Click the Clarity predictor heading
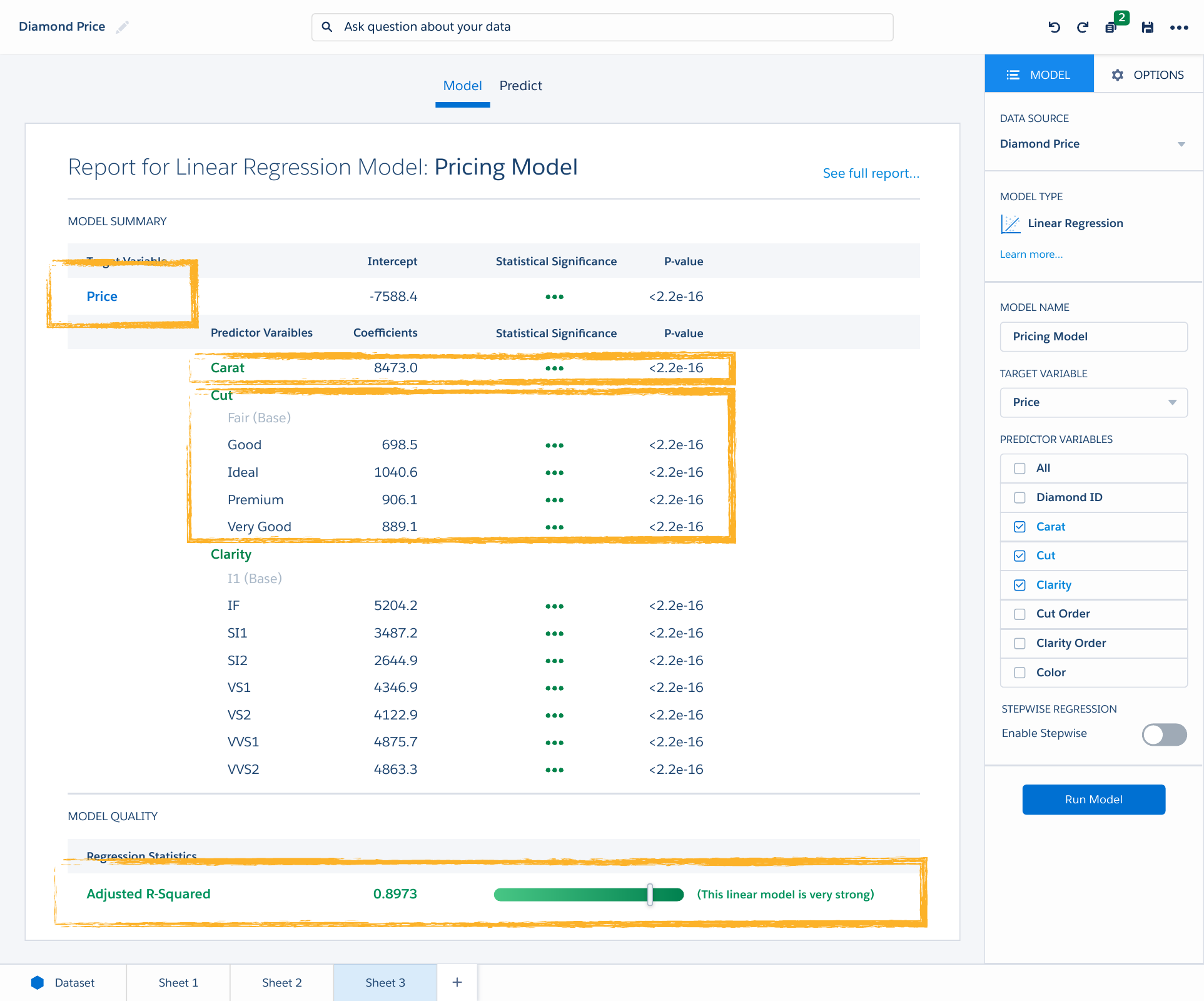Screen dimensions: 1204x1001 (231, 554)
